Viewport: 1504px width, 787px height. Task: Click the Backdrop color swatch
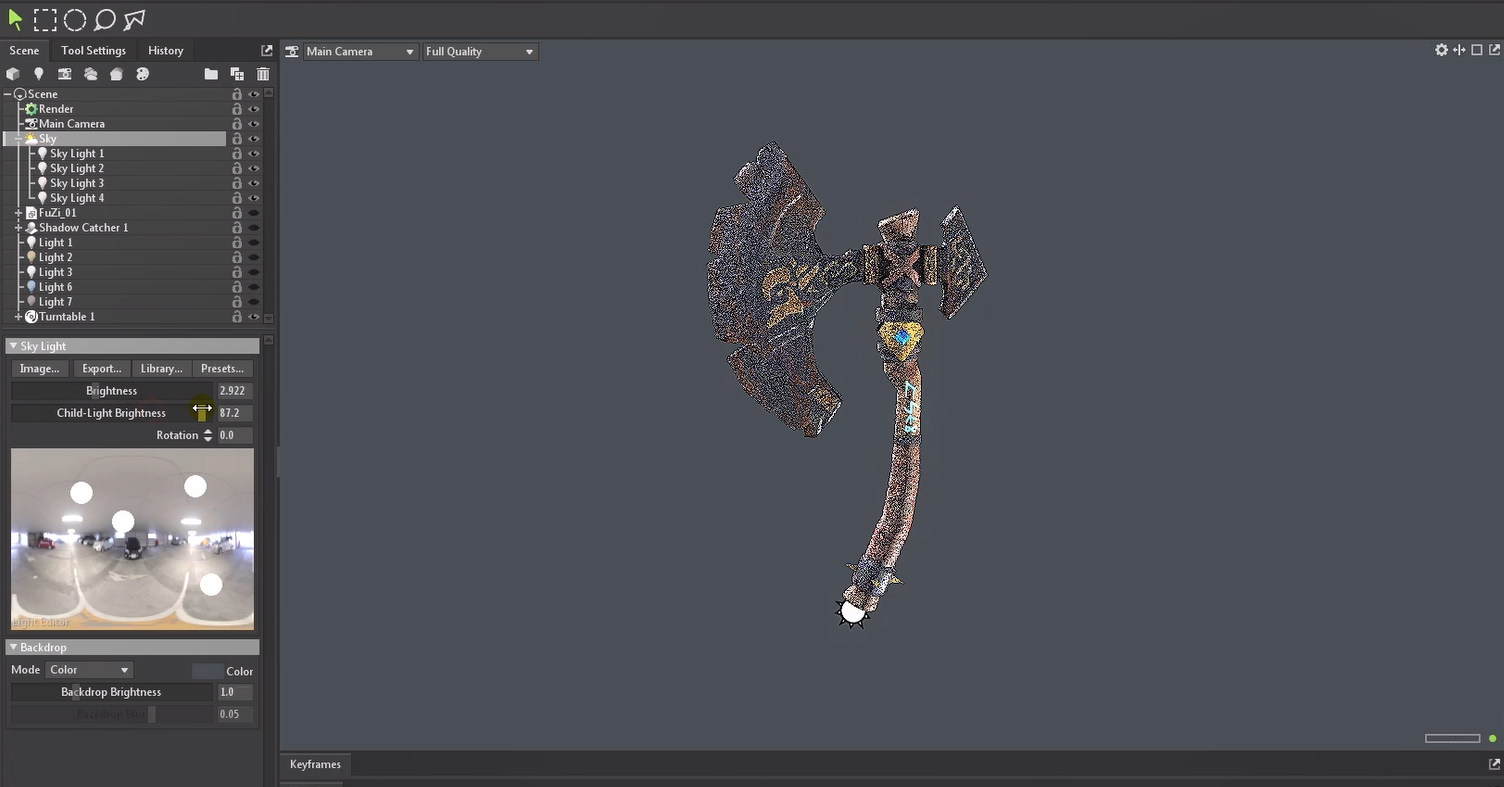pos(207,671)
